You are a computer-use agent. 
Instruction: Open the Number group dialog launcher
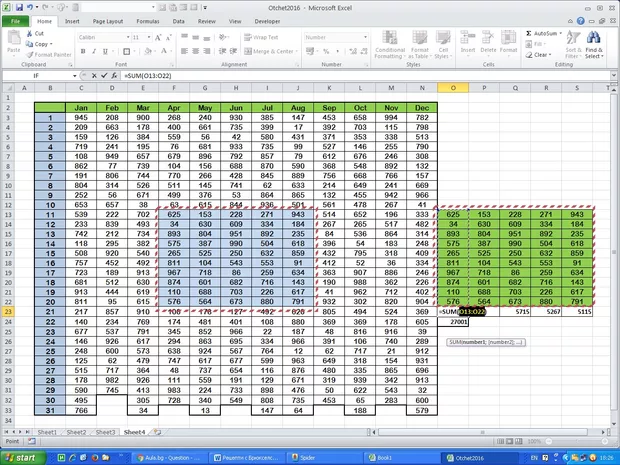coord(367,65)
